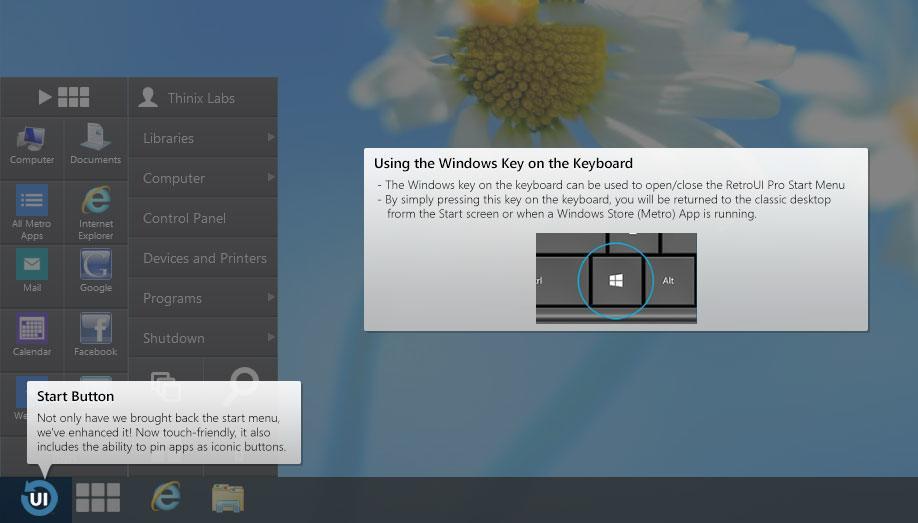Open the All Metro Apps tile

32,212
